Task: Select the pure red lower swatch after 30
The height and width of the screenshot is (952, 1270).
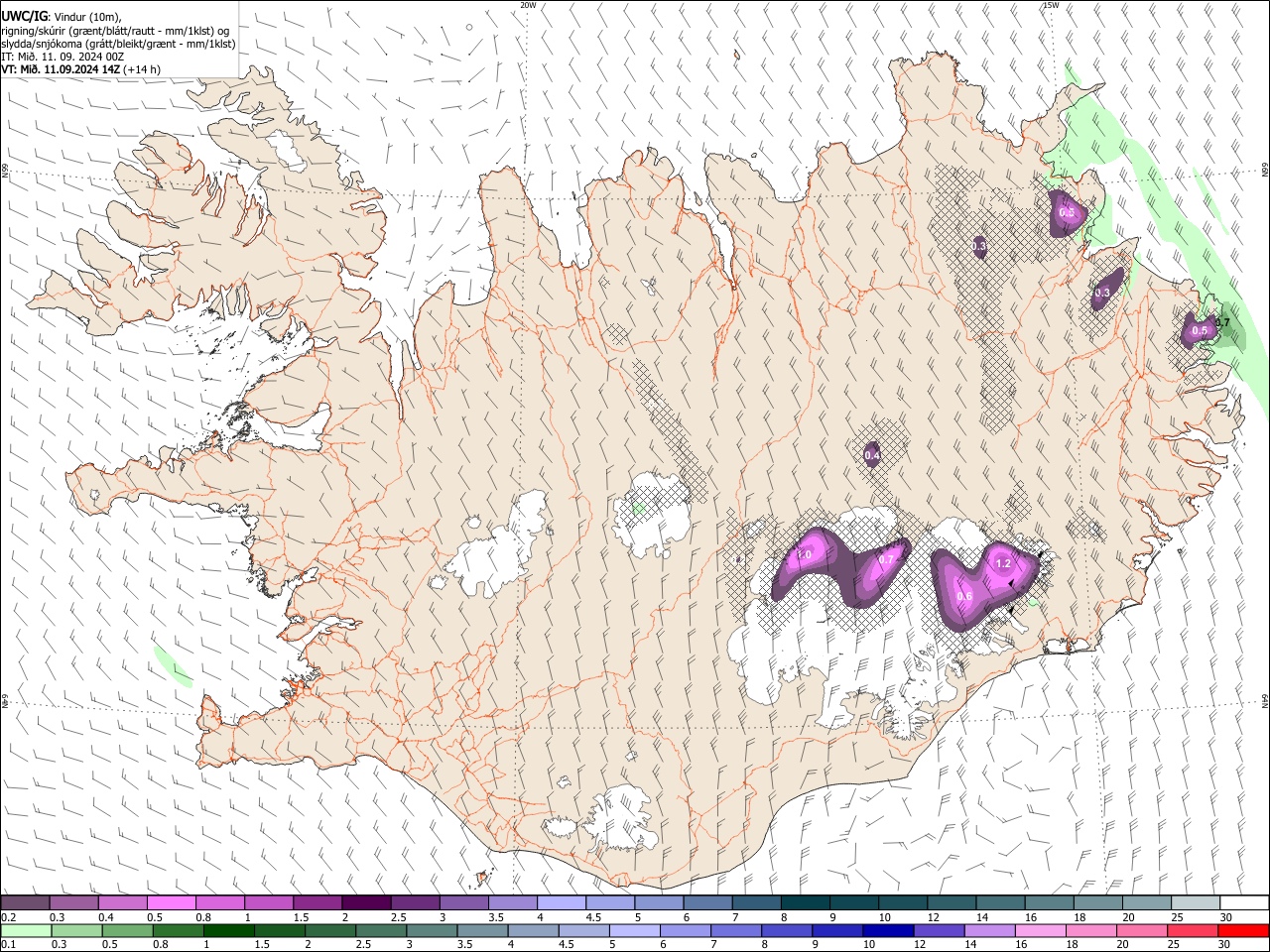Action: click(1243, 931)
